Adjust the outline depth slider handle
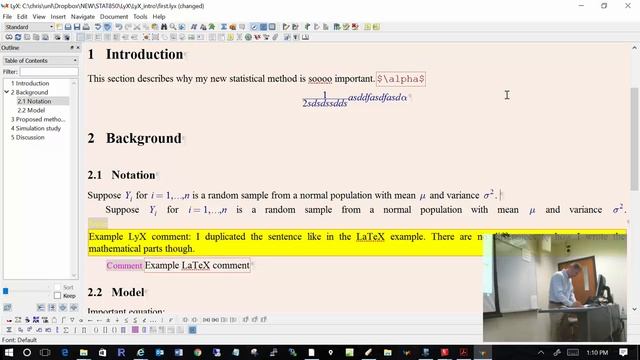This screenshot has height=360, width=640. [6, 291]
